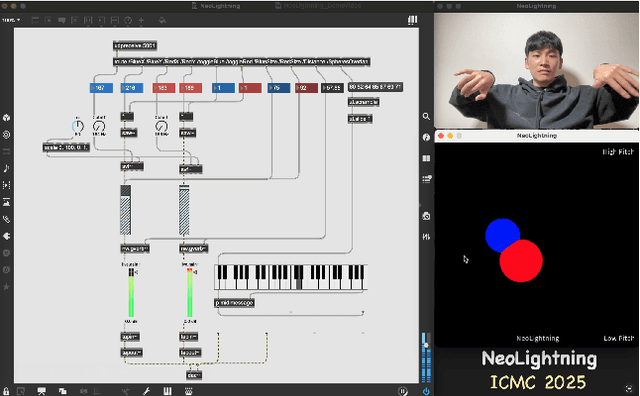
Task: Open the inspector list icon in right sidebar
Action: click(427, 178)
